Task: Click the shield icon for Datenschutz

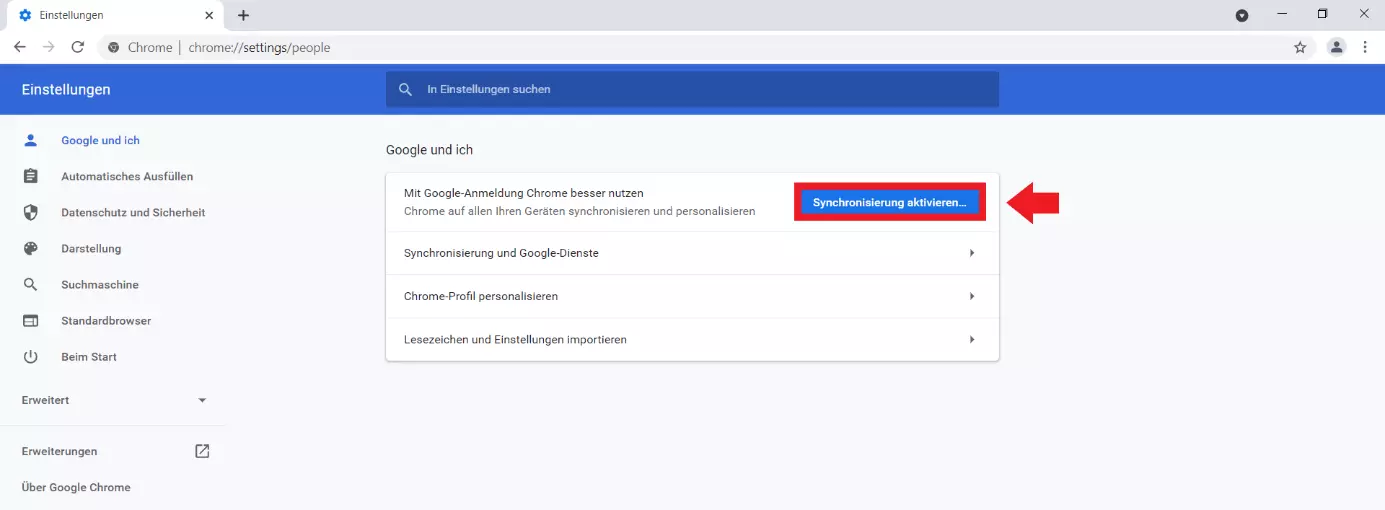Action: click(x=30, y=212)
